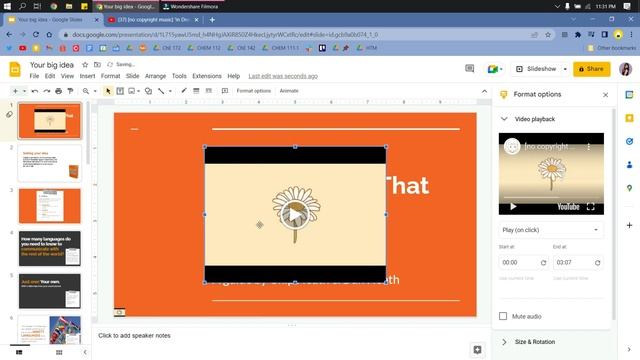Open Google Maps side panel icon
Image resolution: width=640 pixels, height=360 pixels.
click(x=629, y=188)
